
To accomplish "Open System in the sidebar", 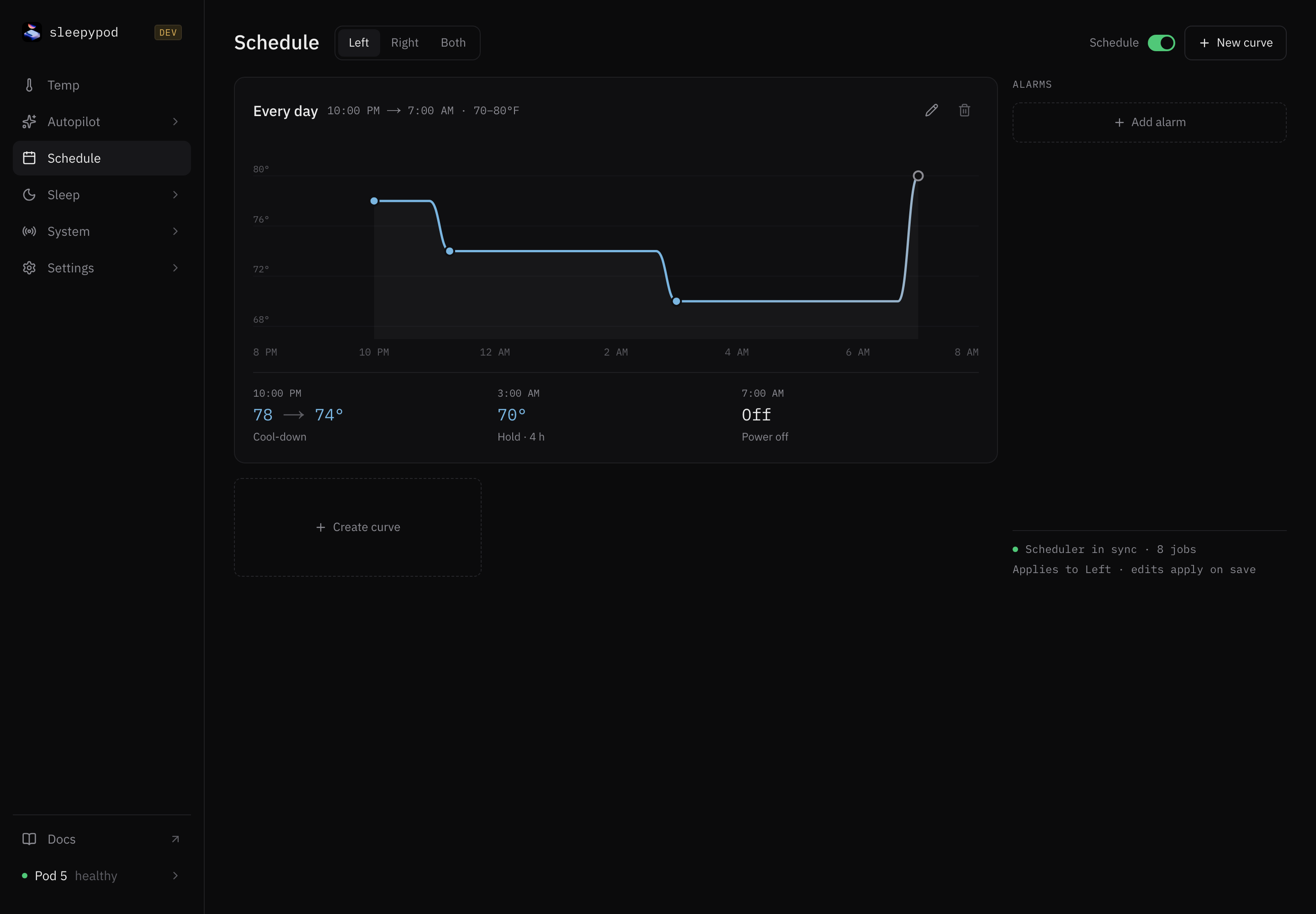I will pyautogui.click(x=102, y=231).
